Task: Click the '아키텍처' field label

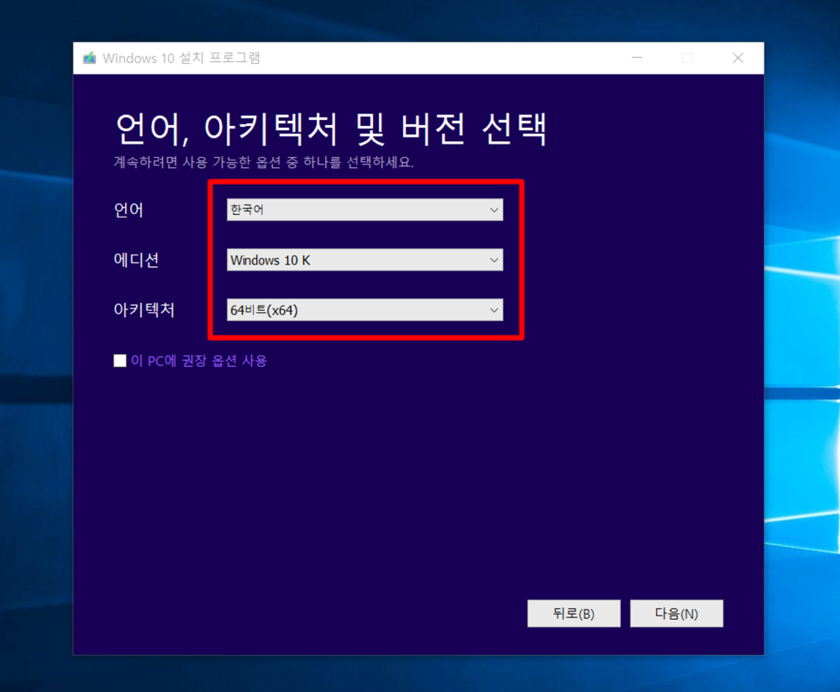Action: [x=144, y=310]
